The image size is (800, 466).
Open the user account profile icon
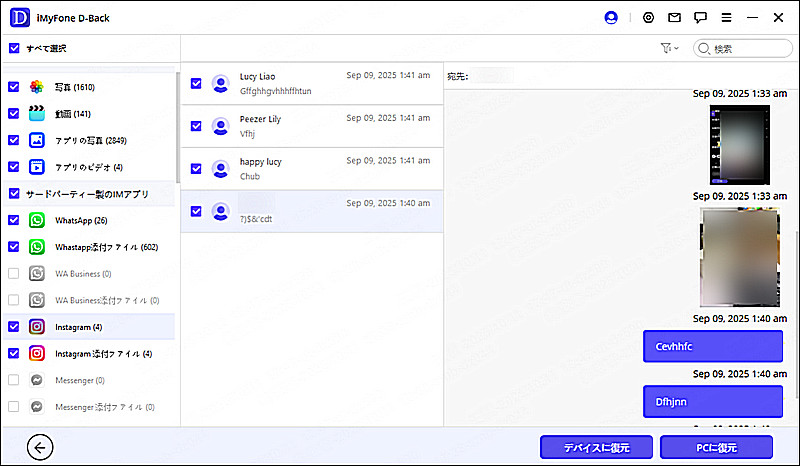pyautogui.click(x=612, y=18)
